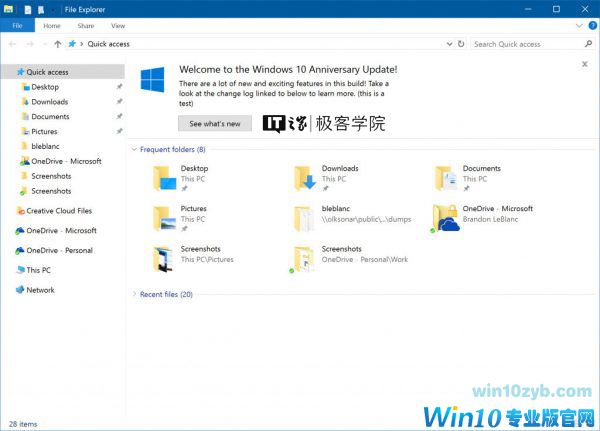The height and width of the screenshot is (431, 600).
Task: Select This PC in navigation pane
Action: click(x=38, y=270)
